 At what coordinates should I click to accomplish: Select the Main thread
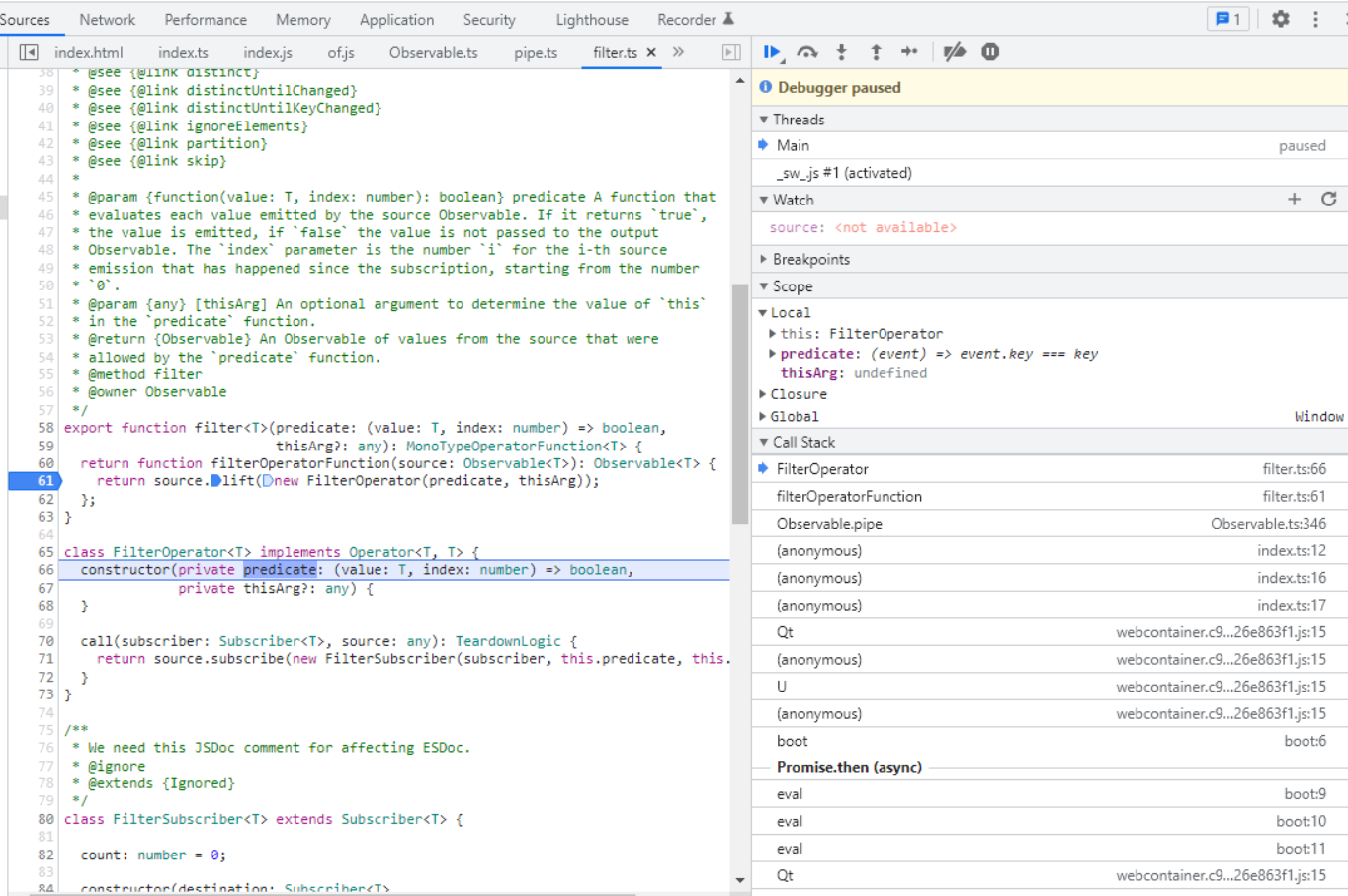point(1050,145)
